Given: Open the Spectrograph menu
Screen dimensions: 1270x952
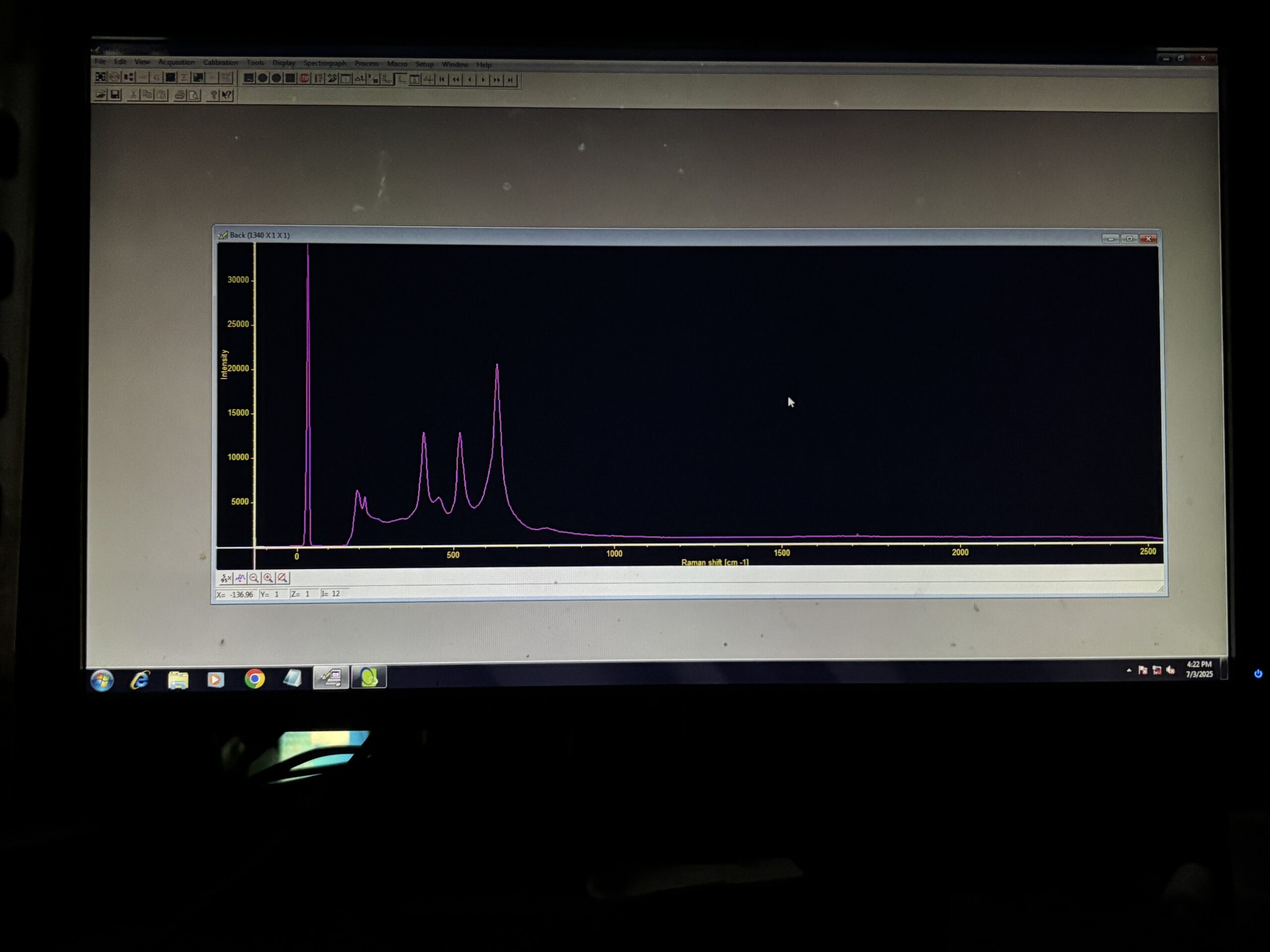Looking at the screenshot, I should point(325,63).
